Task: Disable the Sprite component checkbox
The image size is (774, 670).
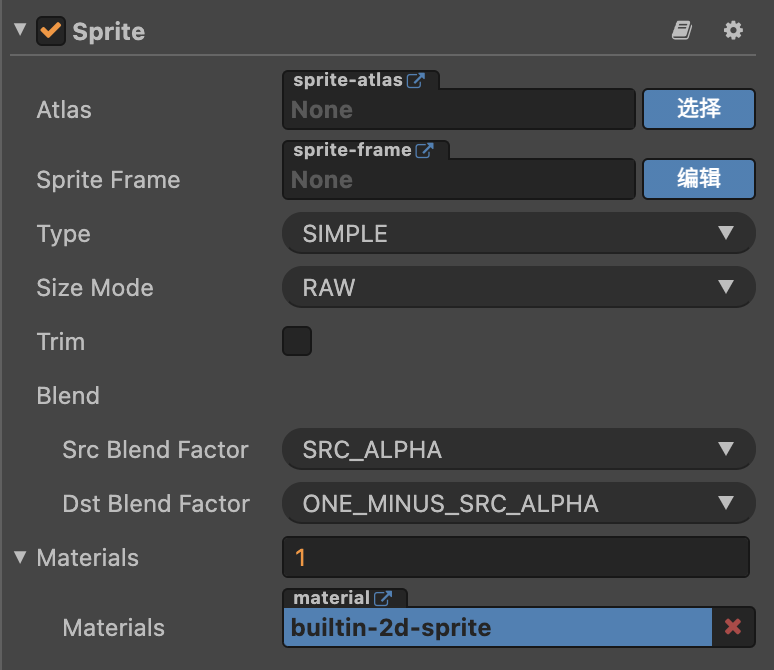Action: point(50,31)
